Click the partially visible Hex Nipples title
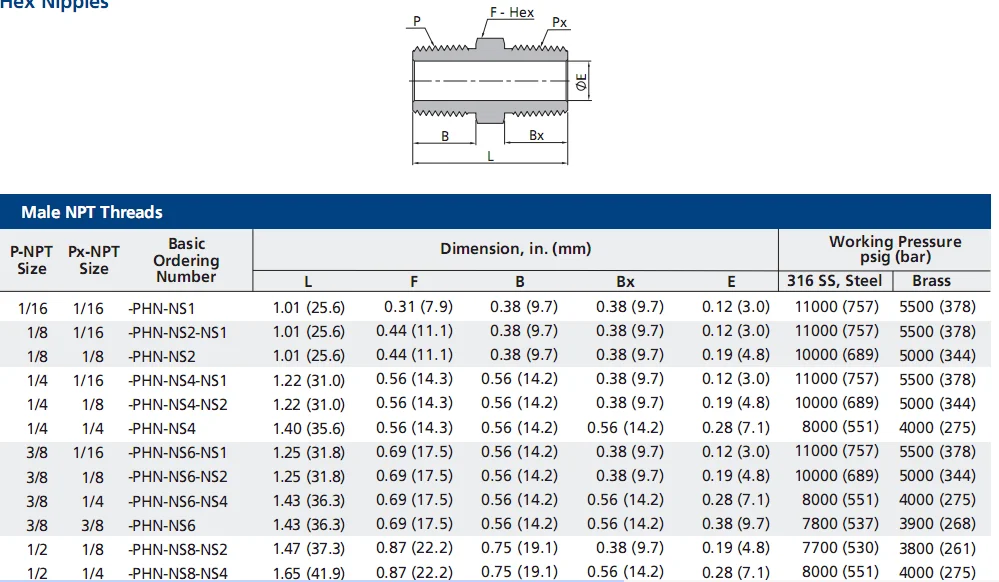 point(55,5)
